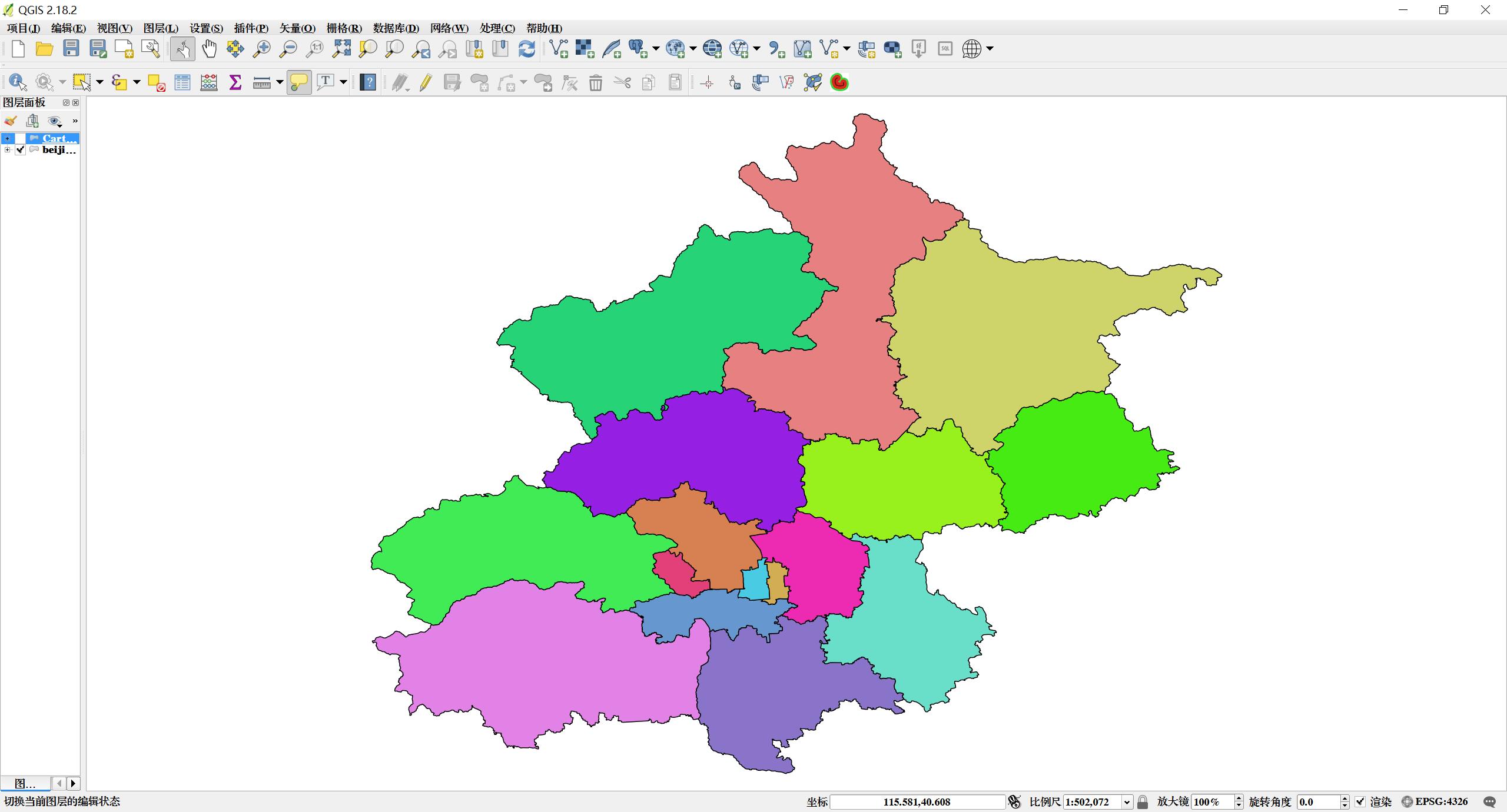Switch to the 图... panel tab
Screen dimensions: 1507x812
point(25,784)
